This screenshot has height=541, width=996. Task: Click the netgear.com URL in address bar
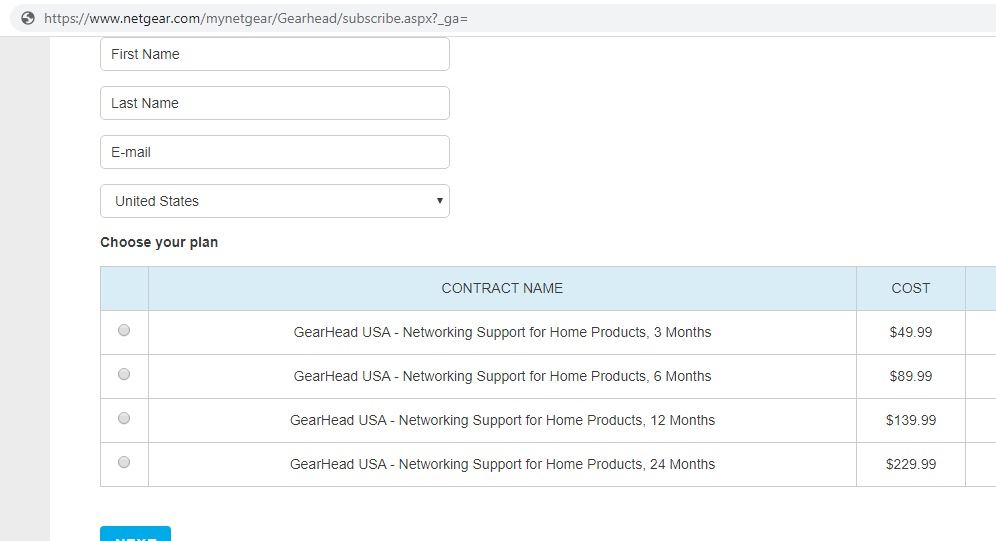click(255, 18)
